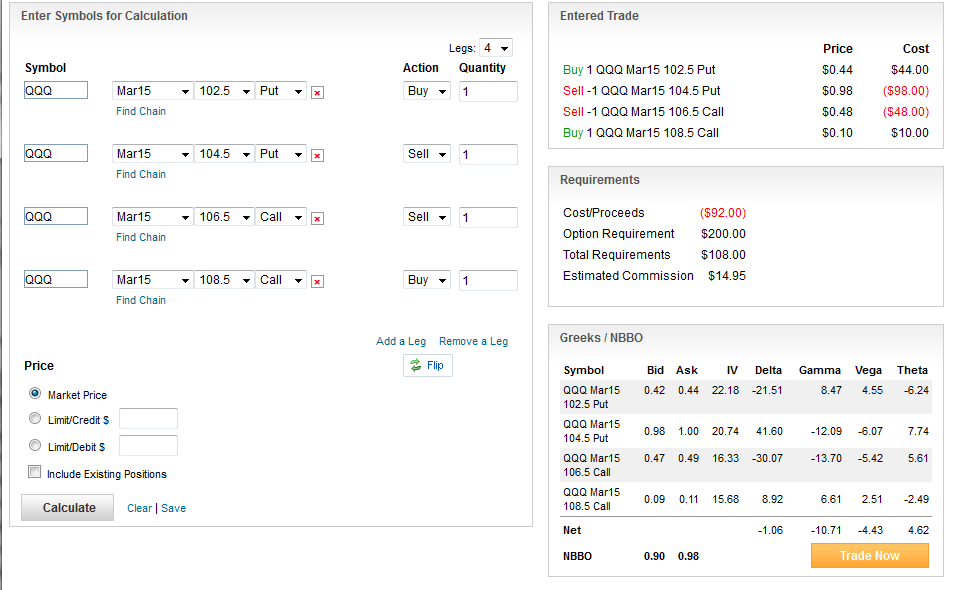
Task: Enable Include Existing Positions checkbox
Action: pos(36,473)
